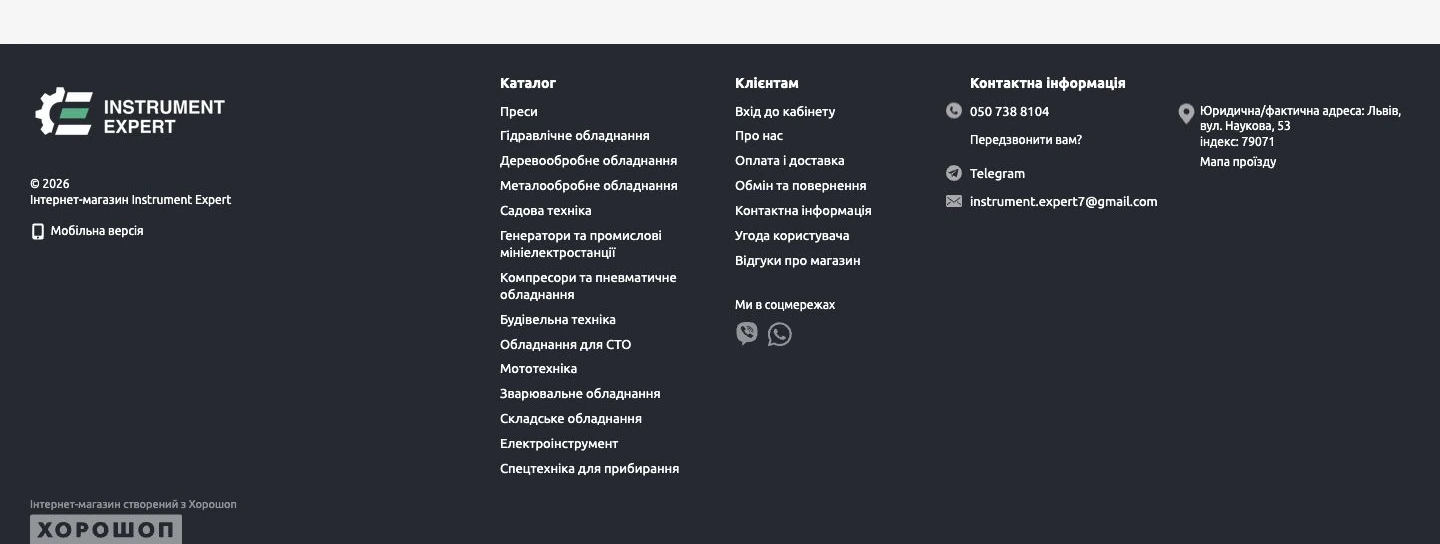This screenshot has width=1440, height=544.
Task: Click Інтернет-магазин створений з Хорошоп link
Action: click(133, 504)
